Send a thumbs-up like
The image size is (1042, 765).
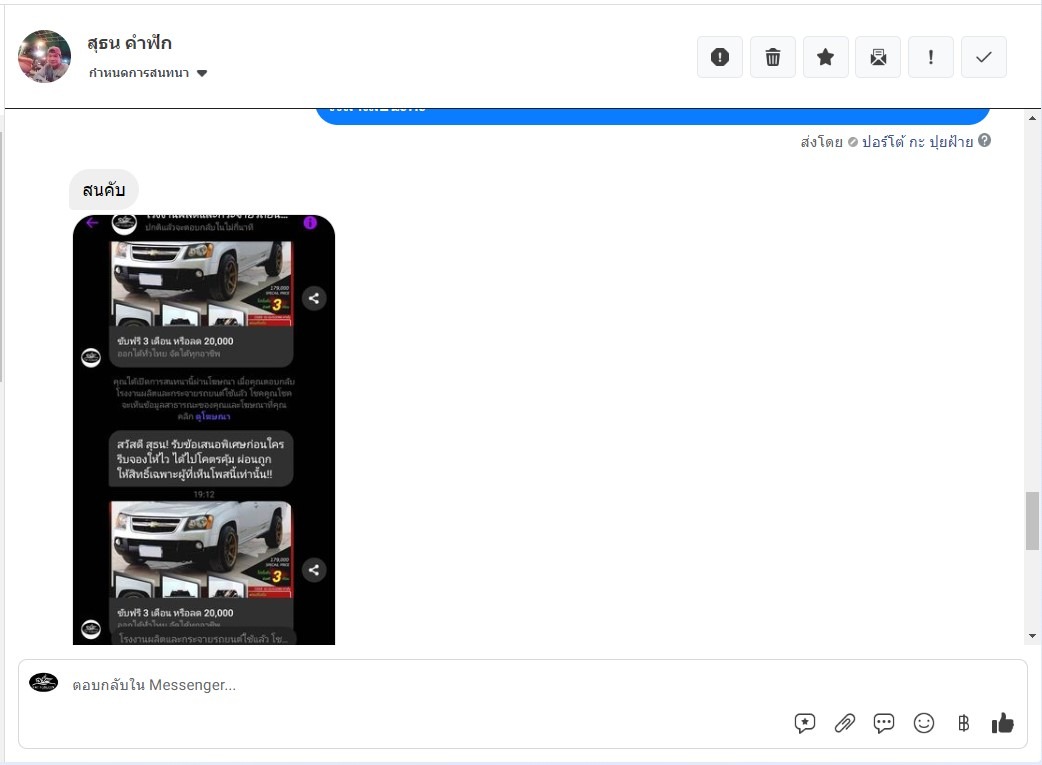(1002, 723)
